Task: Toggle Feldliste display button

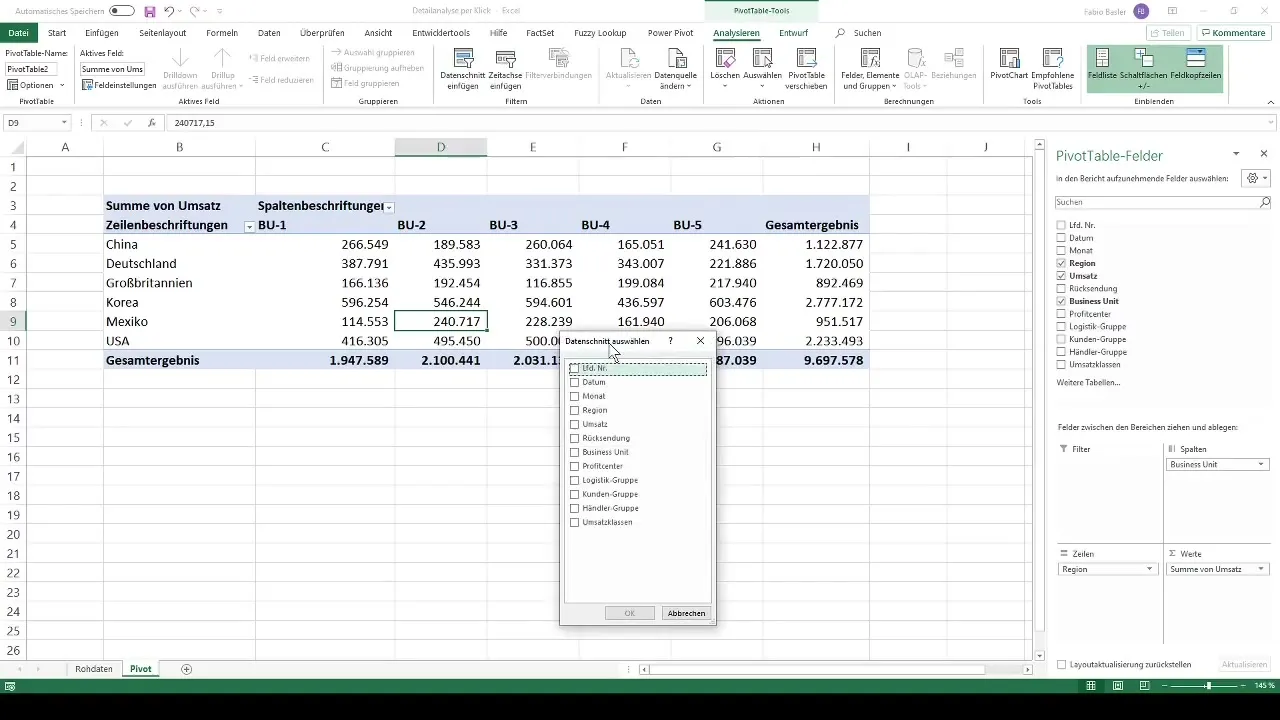Action: (1102, 69)
